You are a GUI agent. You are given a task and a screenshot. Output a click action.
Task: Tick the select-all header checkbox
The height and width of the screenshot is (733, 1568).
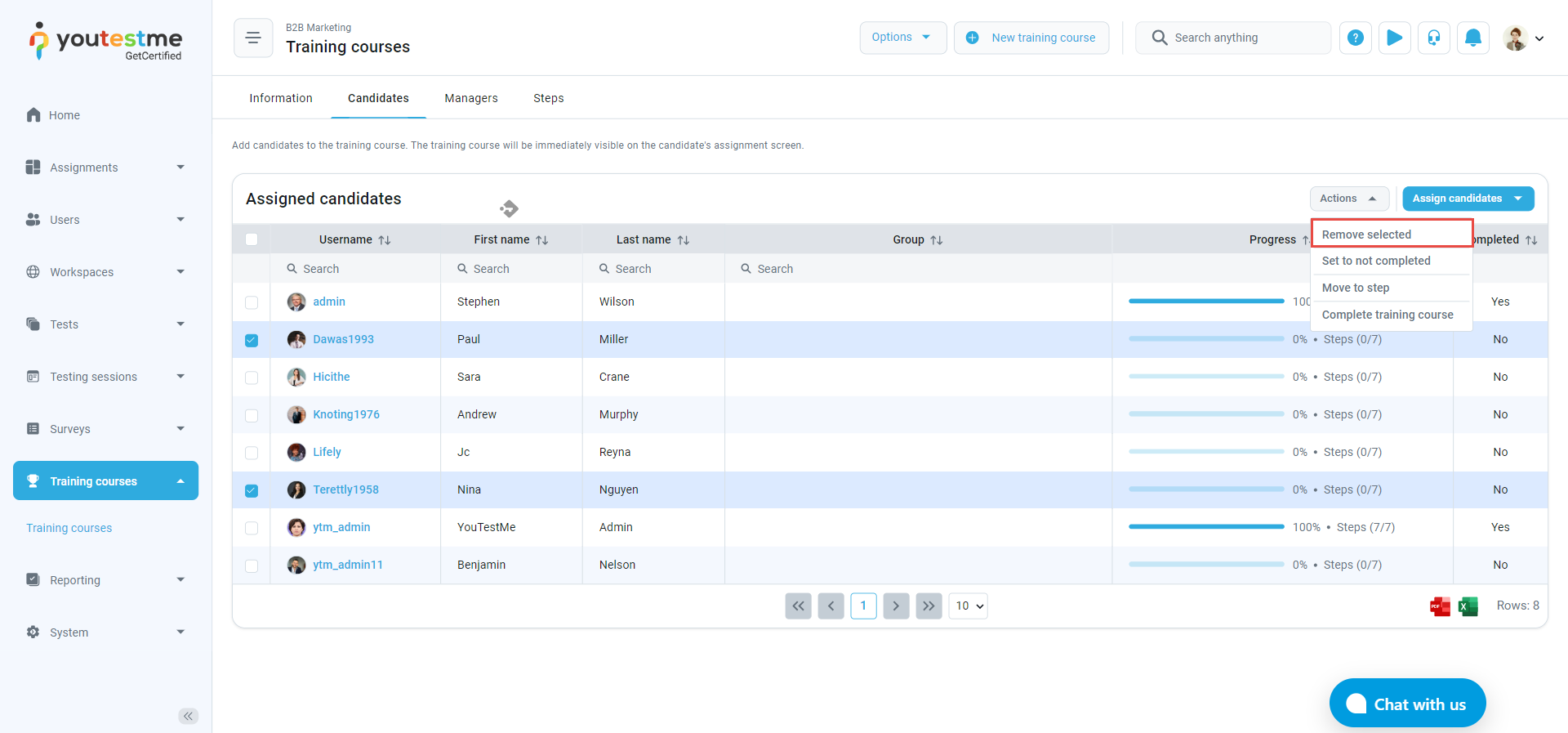pyautogui.click(x=252, y=239)
